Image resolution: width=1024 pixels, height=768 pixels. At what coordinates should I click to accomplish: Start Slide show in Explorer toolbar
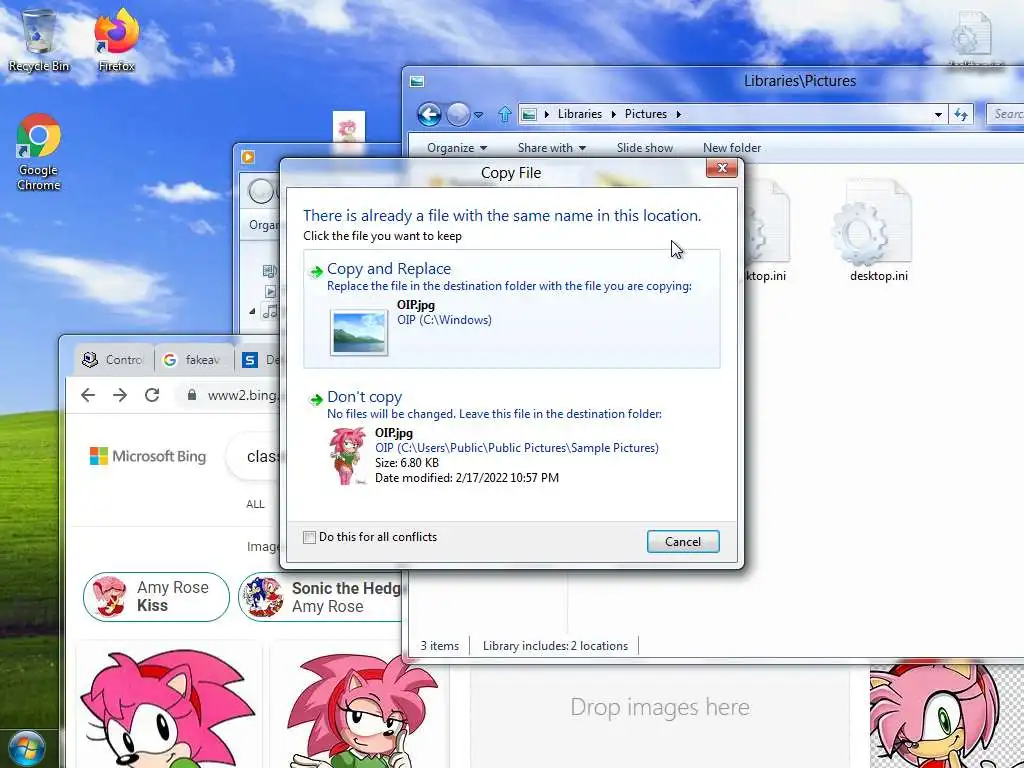coord(645,148)
